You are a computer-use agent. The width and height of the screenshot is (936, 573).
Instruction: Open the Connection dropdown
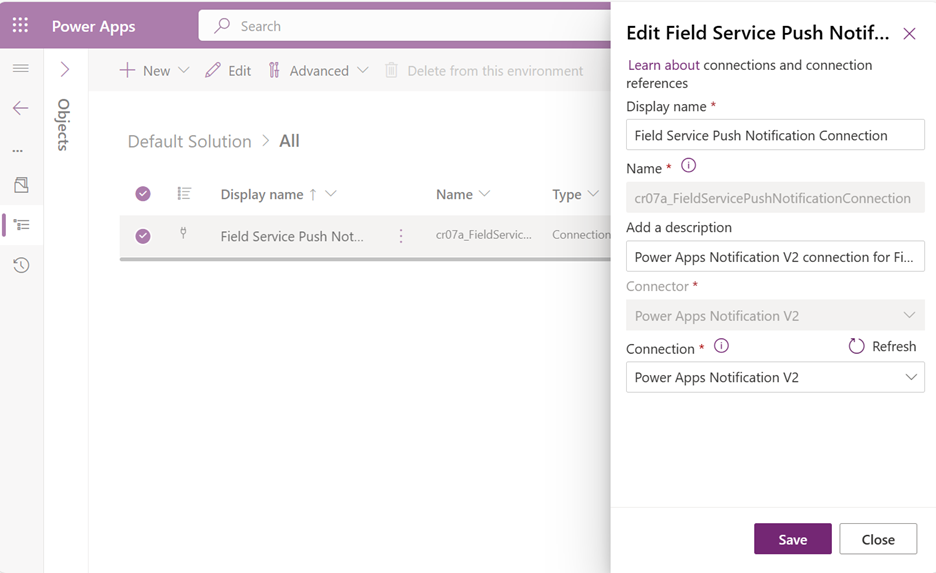coord(775,377)
